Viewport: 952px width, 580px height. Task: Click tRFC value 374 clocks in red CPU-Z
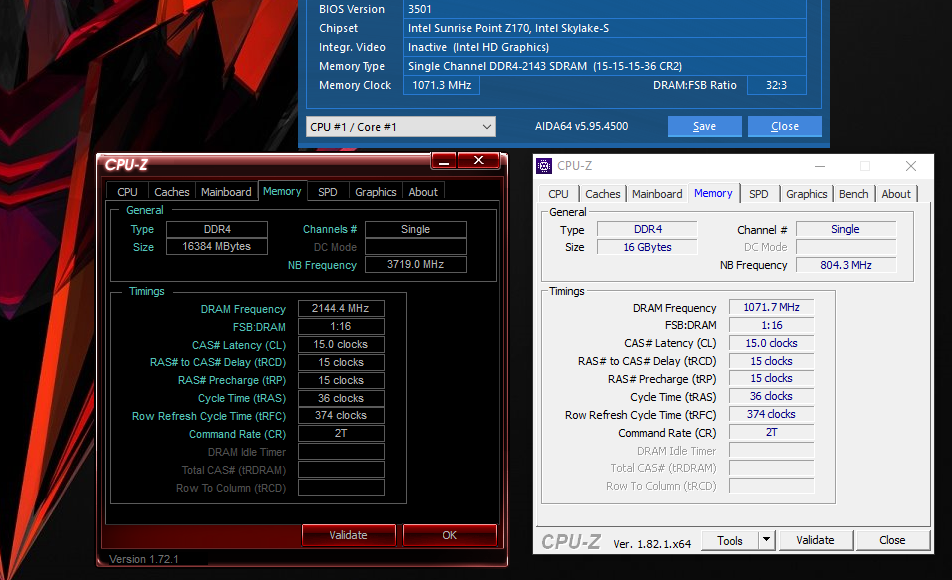tap(341, 415)
